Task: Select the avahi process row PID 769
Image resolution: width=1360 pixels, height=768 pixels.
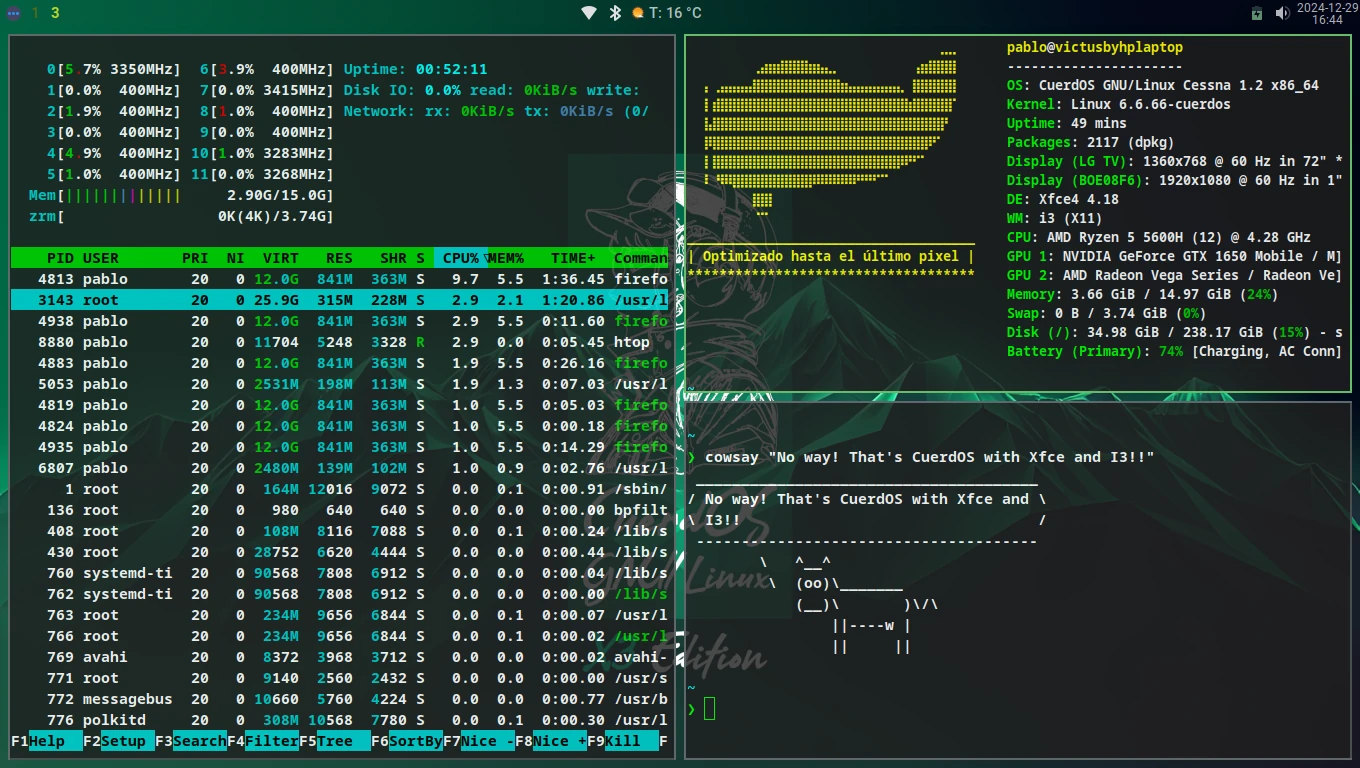Action: [340, 657]
